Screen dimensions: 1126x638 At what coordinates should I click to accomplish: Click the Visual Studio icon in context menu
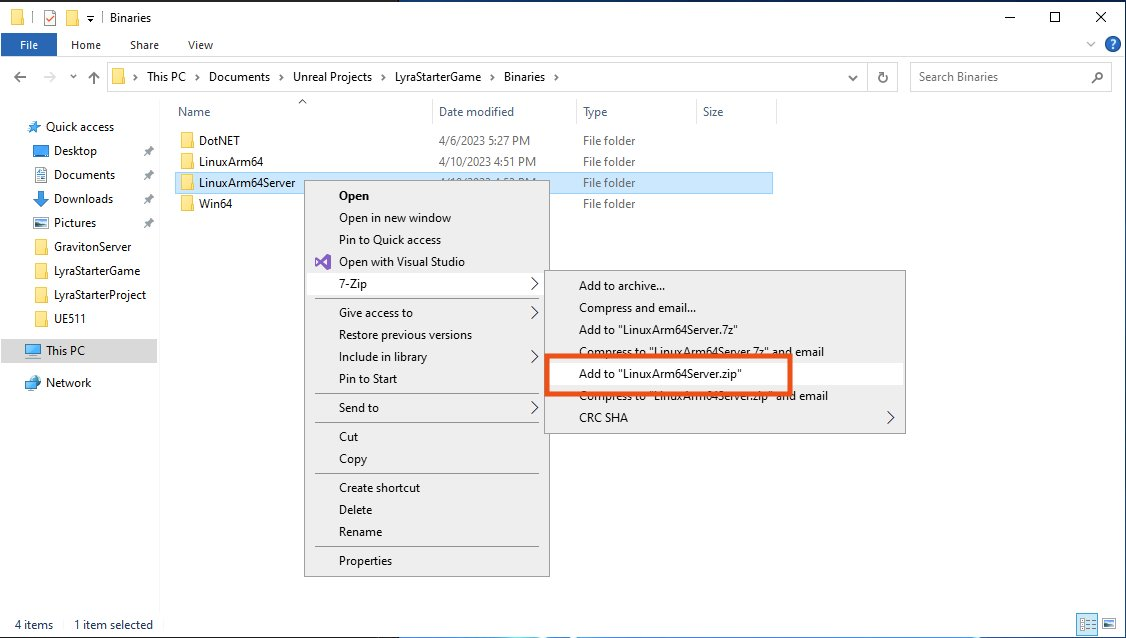pyautogui.click(x=323, y=262)
